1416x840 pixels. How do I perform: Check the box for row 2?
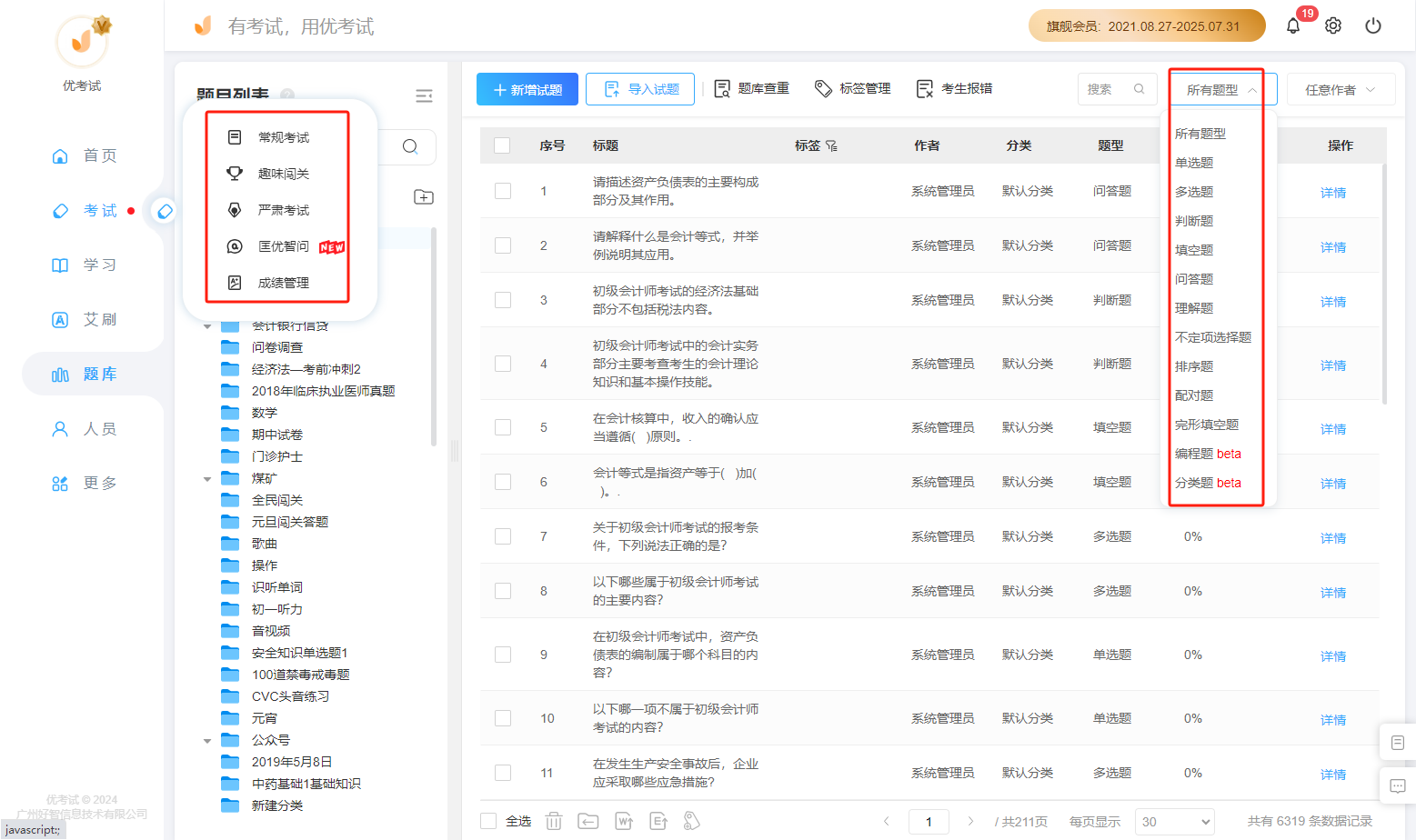503,245
